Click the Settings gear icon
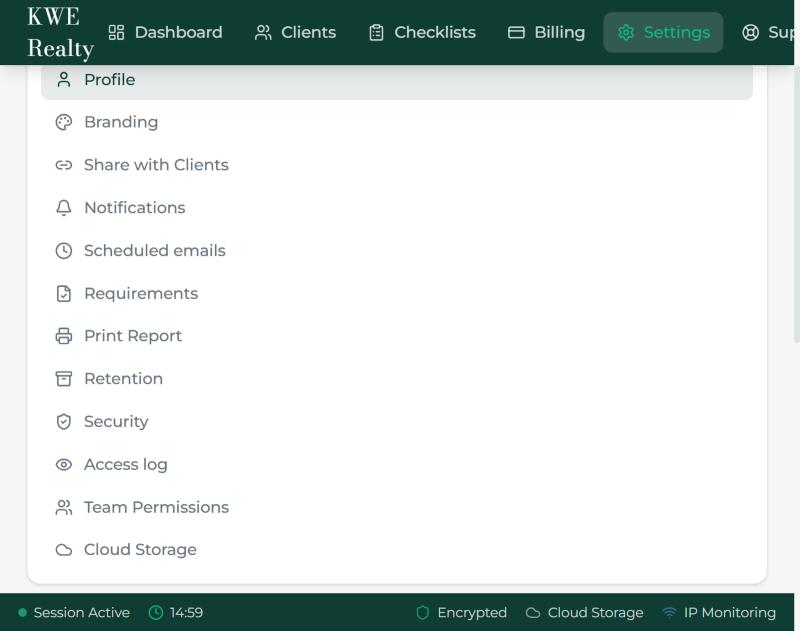Viewport: 800px width, 631px height. tap(626, 33)
